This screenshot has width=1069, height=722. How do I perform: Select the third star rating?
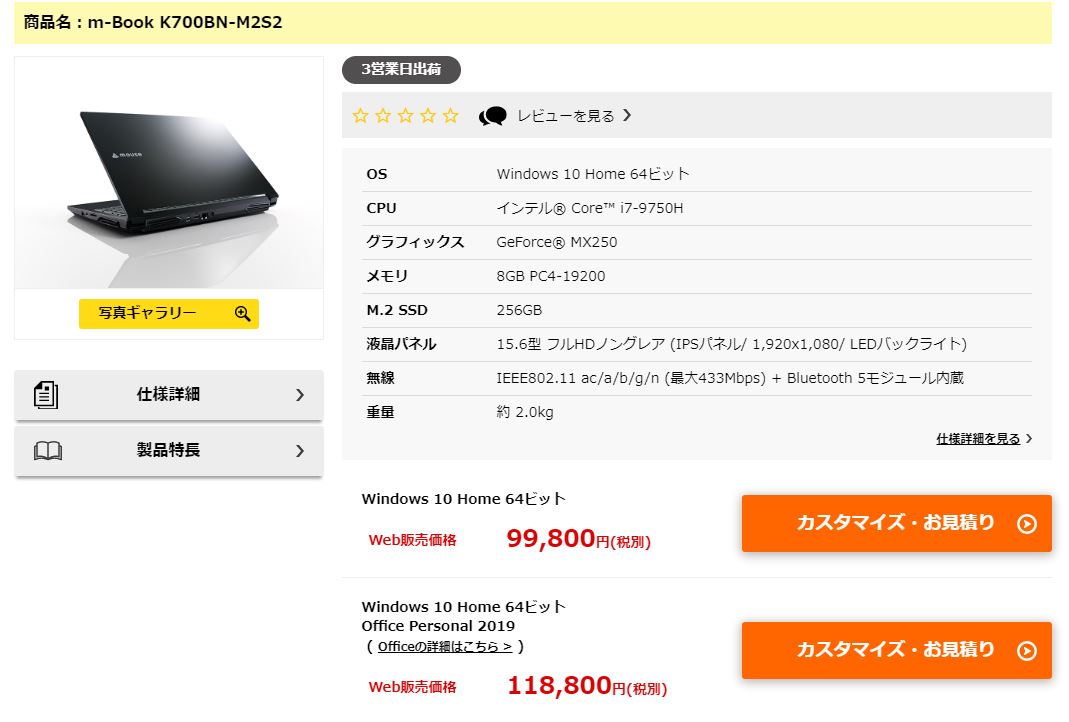pos(405,115)
